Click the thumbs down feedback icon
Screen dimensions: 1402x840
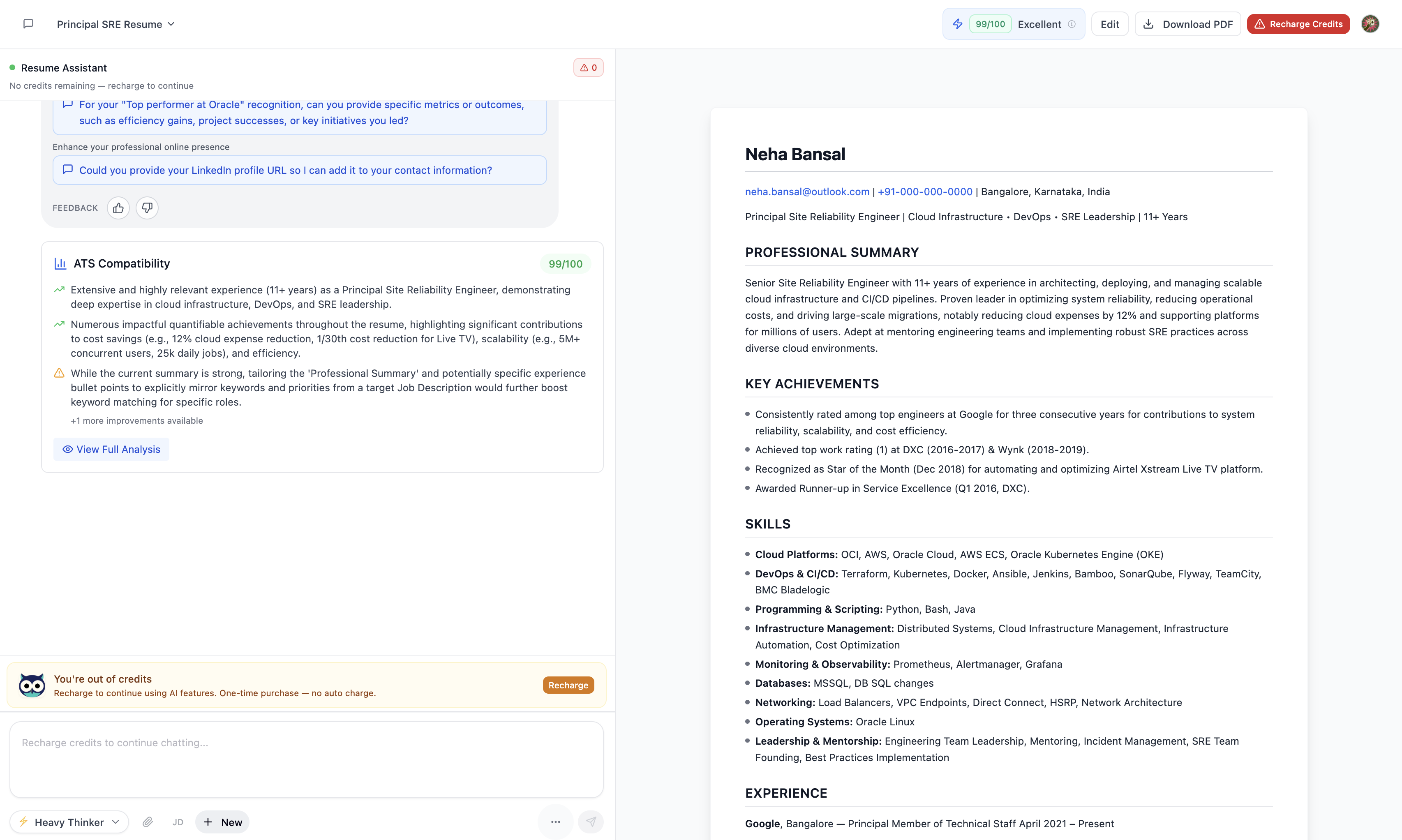pos(147,208)
